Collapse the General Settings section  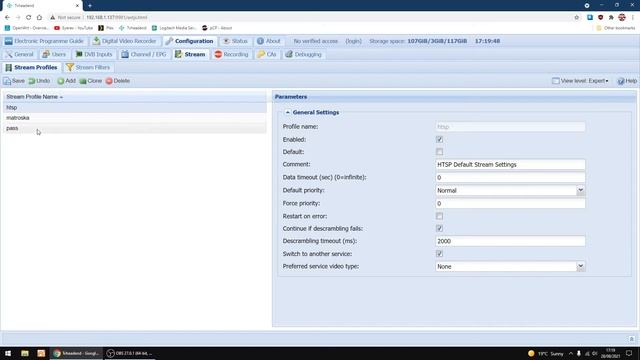tap(287, 112)
